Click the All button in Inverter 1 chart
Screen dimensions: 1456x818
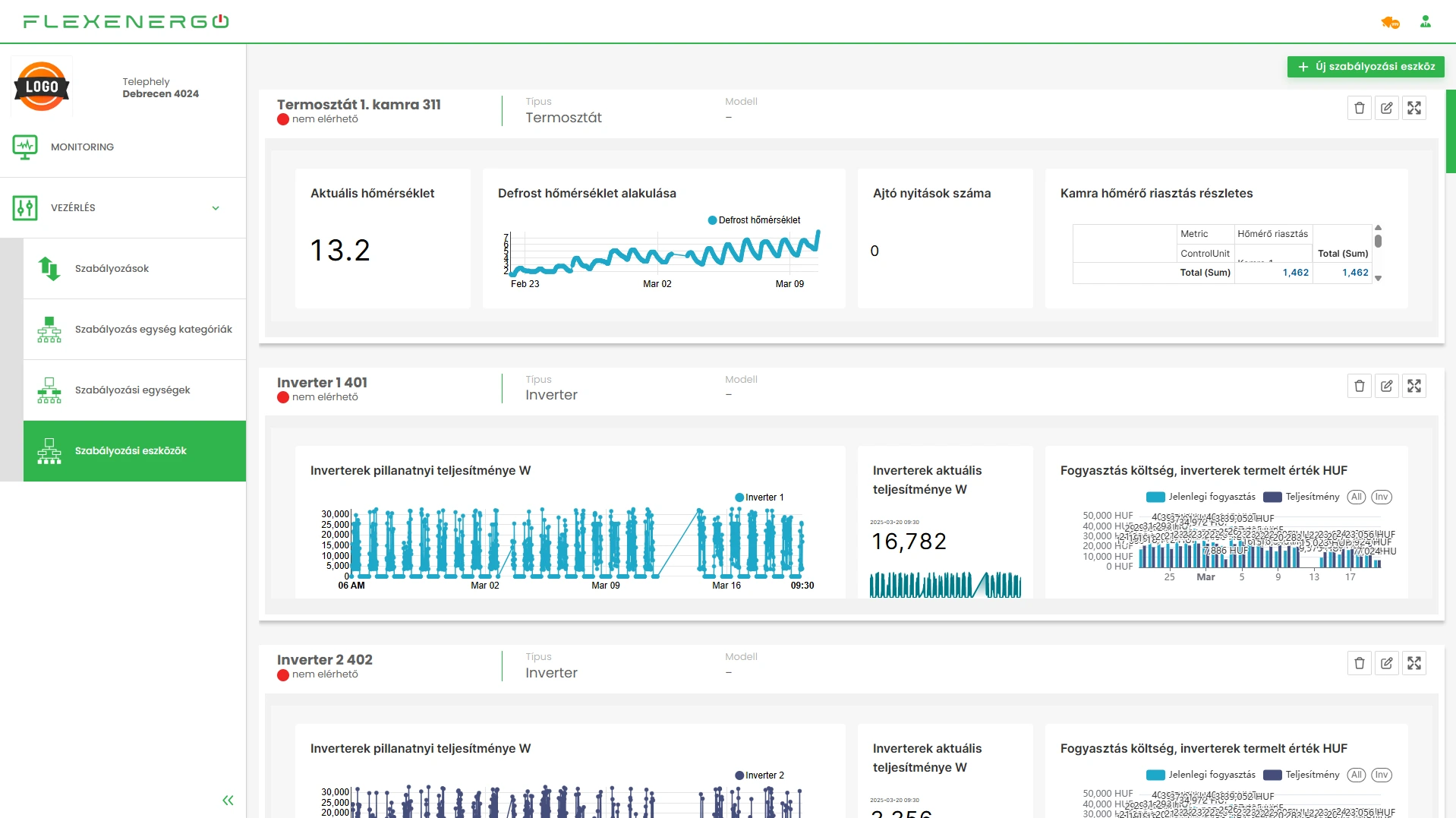click(1356, 497)
